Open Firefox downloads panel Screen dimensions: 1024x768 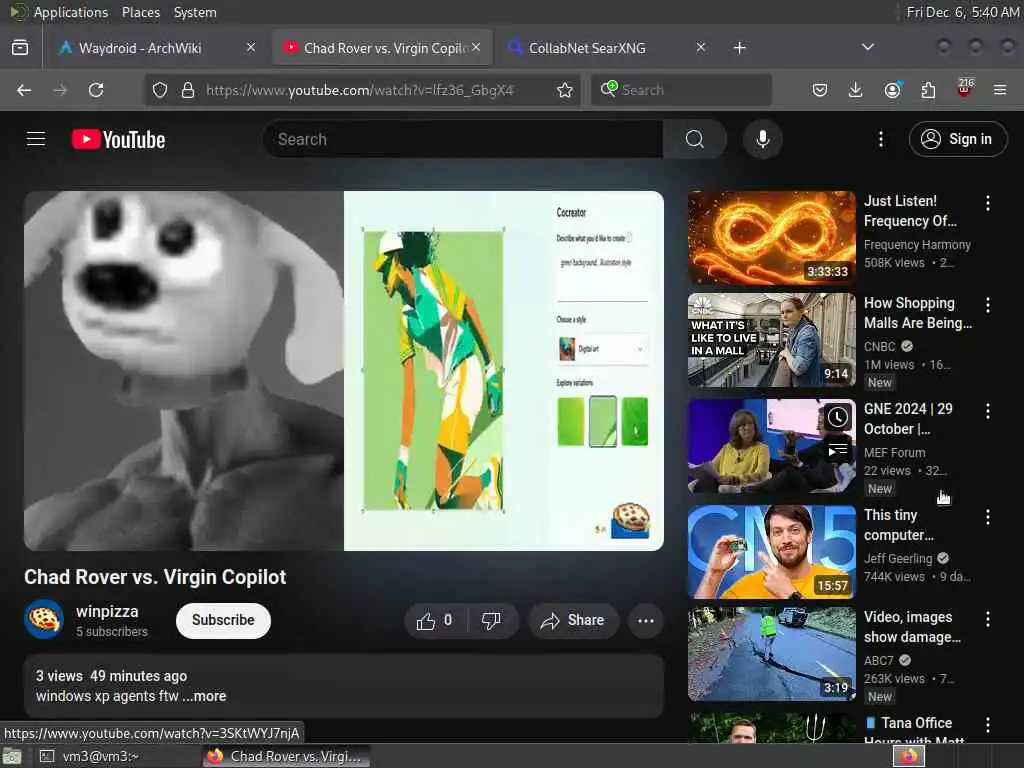tap(856, 90)
